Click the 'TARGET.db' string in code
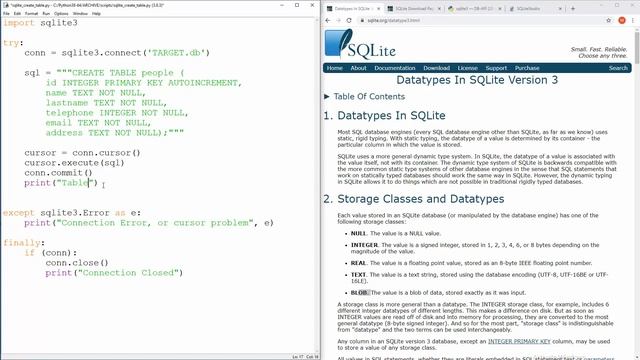The image size is (640, 360). tap(176, 53)
